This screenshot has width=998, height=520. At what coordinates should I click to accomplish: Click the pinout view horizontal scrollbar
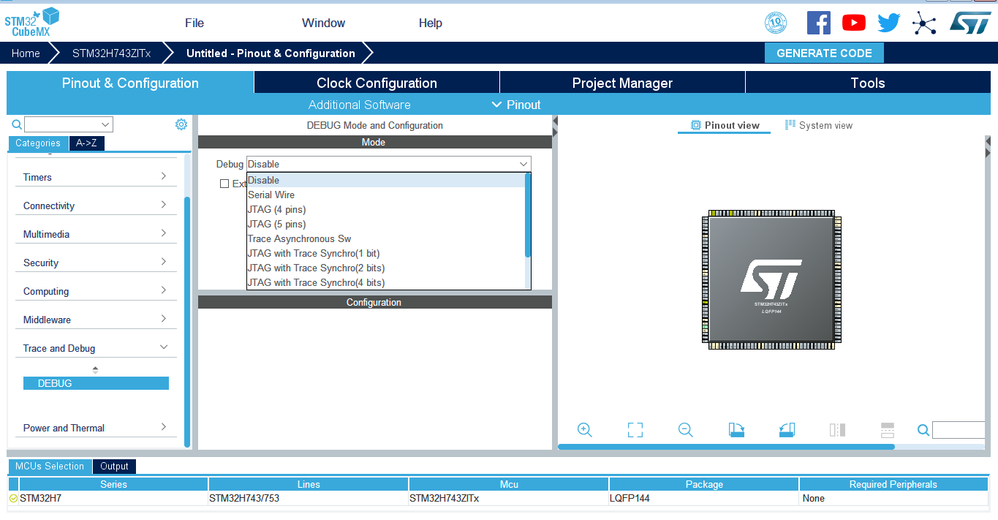pyautogui.click(x=726, y=447)
